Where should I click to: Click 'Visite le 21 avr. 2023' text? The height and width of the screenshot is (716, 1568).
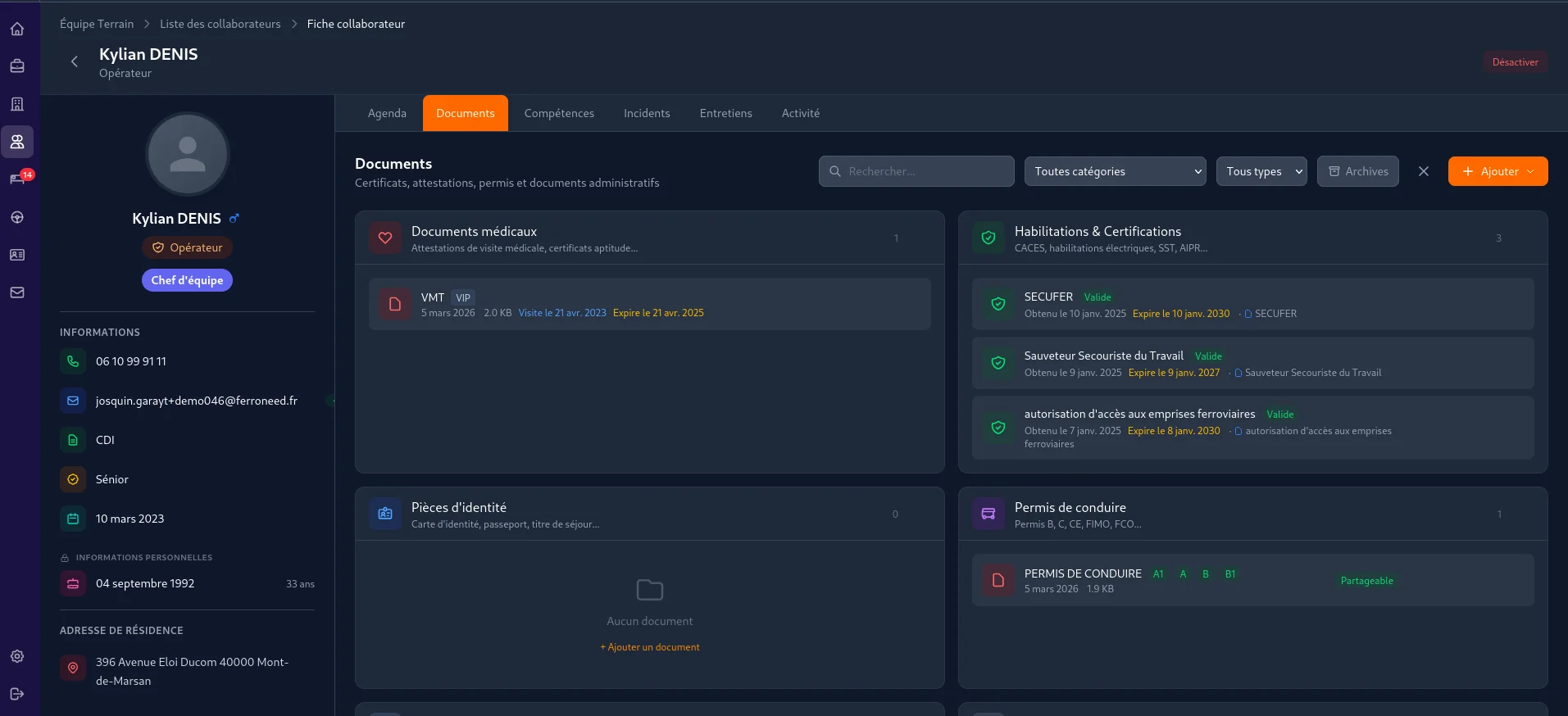tap(562, 313)
